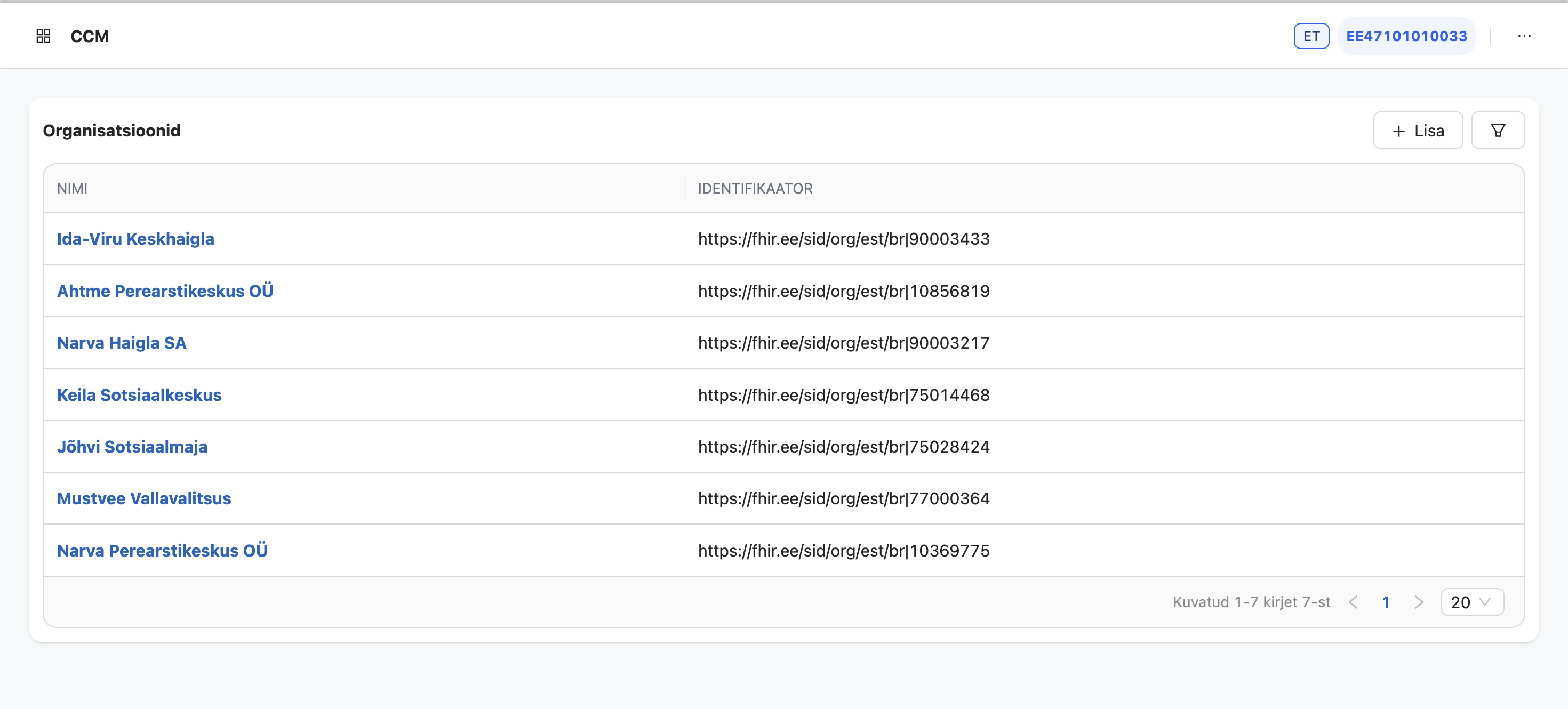Open Jõhvi Sotsiaalmaja organization

click(x=132, y=447)
